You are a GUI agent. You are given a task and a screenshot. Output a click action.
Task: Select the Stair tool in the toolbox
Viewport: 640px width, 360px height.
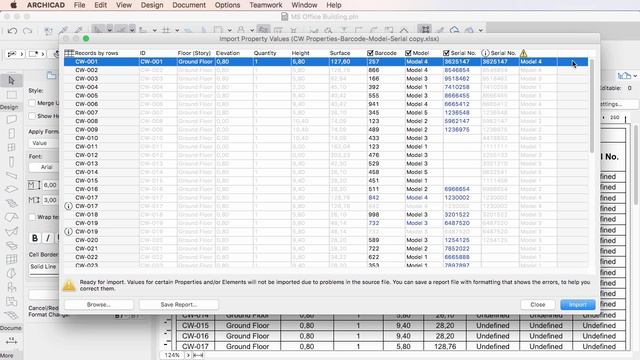coord(11,203)
